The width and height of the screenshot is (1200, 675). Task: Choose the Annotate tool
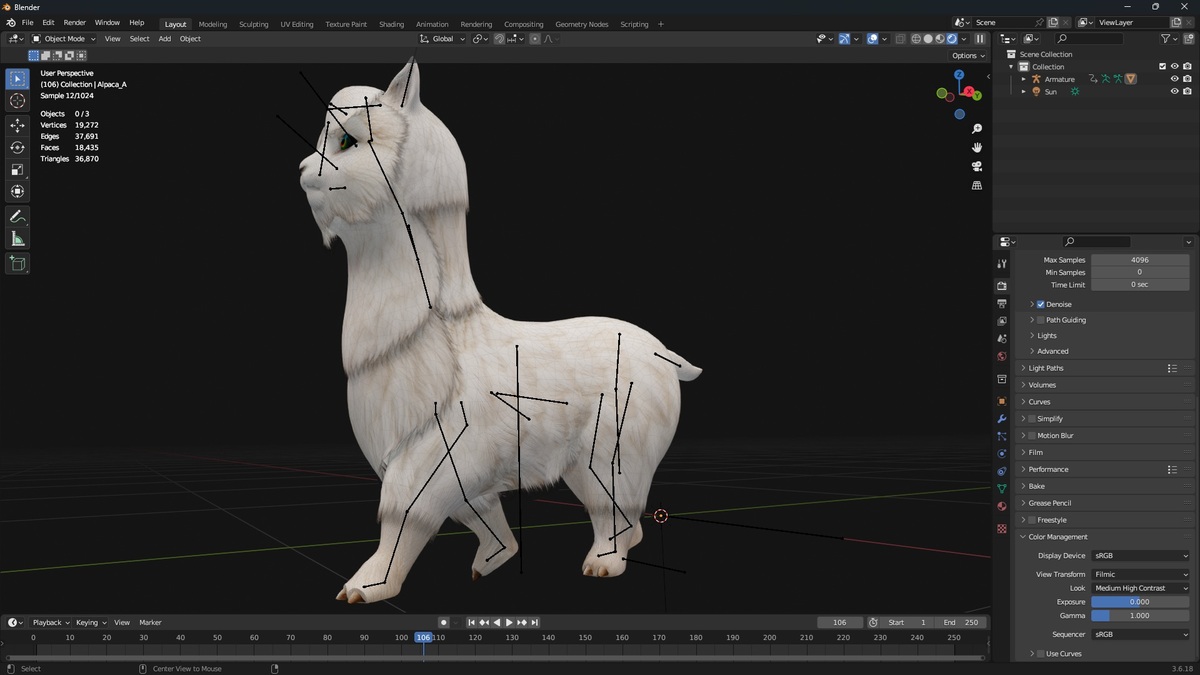coord(17,216)
